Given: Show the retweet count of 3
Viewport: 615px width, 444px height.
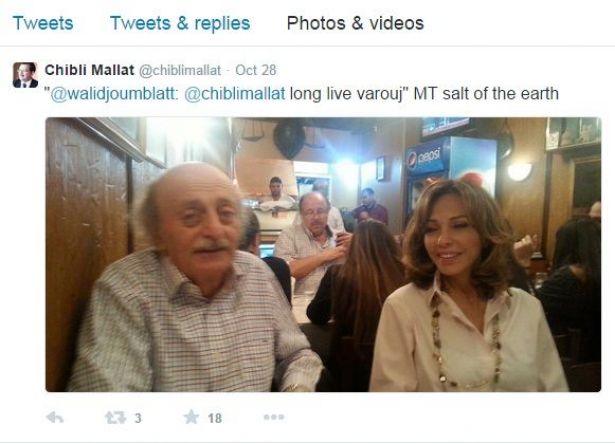Looking at the screenshot, I should pos(138,418).
